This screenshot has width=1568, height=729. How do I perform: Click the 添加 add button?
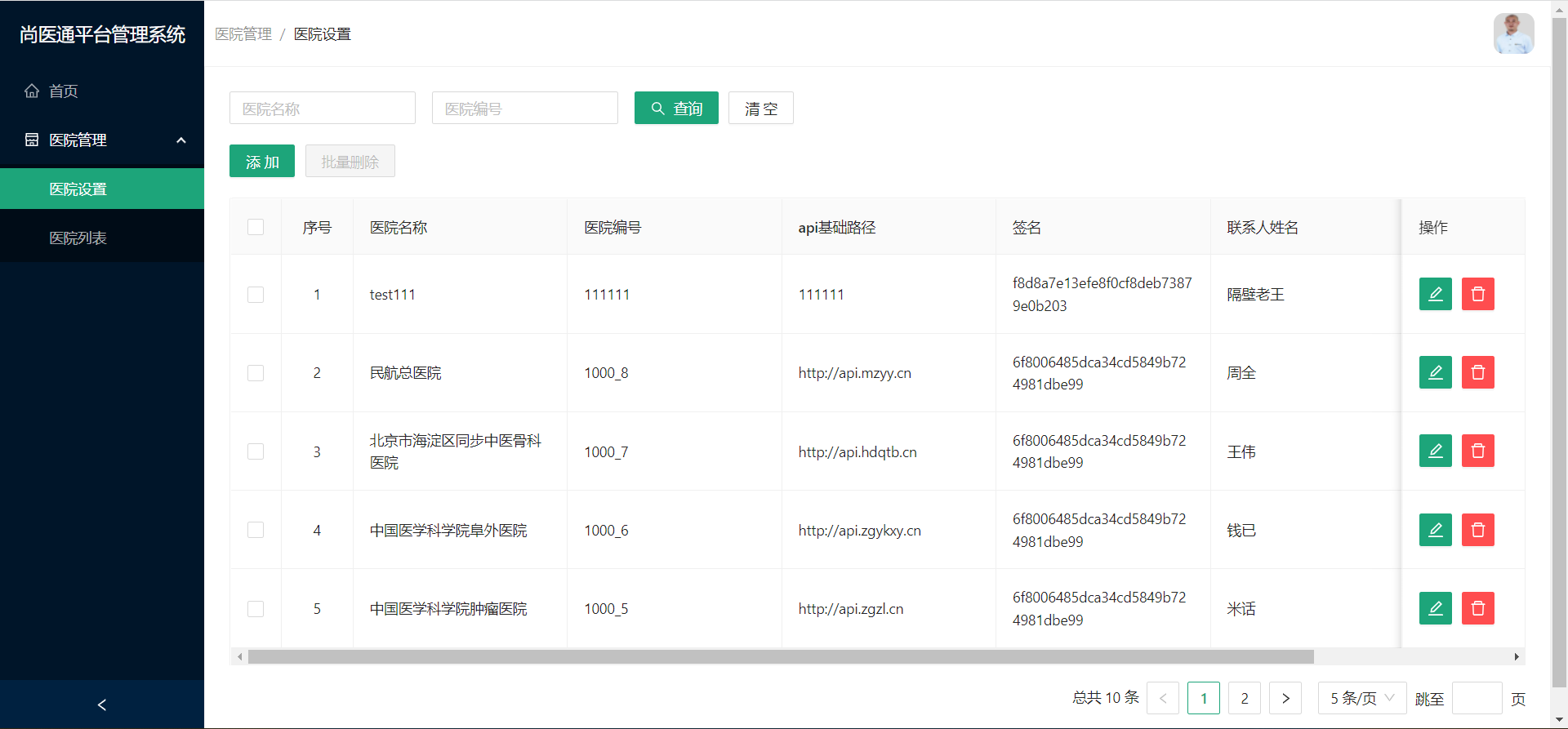(262, 161)
